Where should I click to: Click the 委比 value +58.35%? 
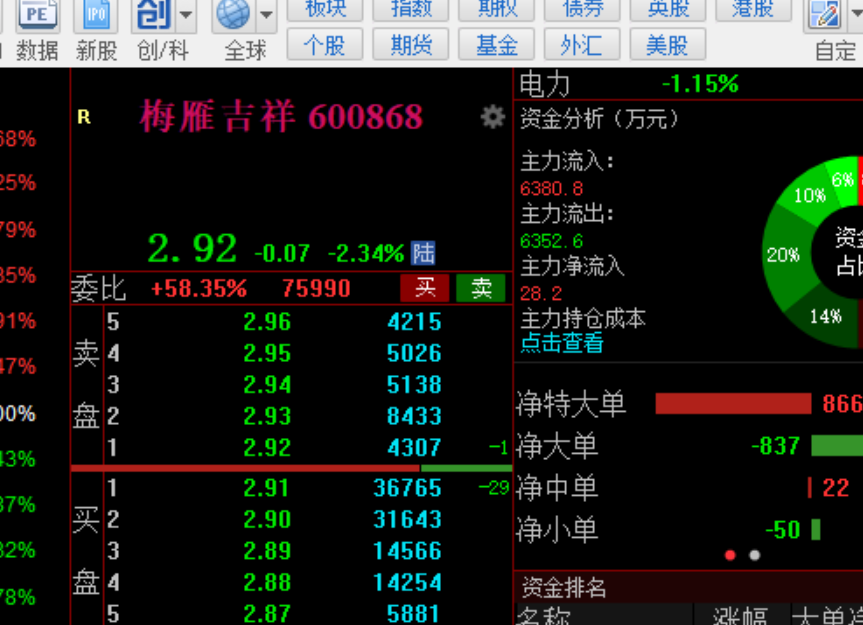click(199, 288)
